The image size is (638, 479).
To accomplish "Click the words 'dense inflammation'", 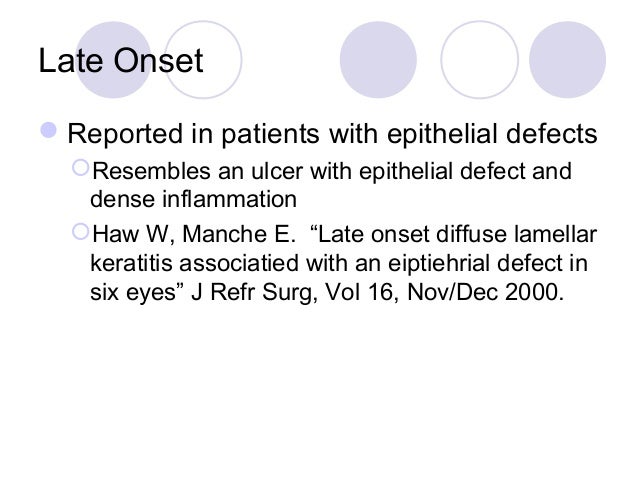I will tap(193, 199).
